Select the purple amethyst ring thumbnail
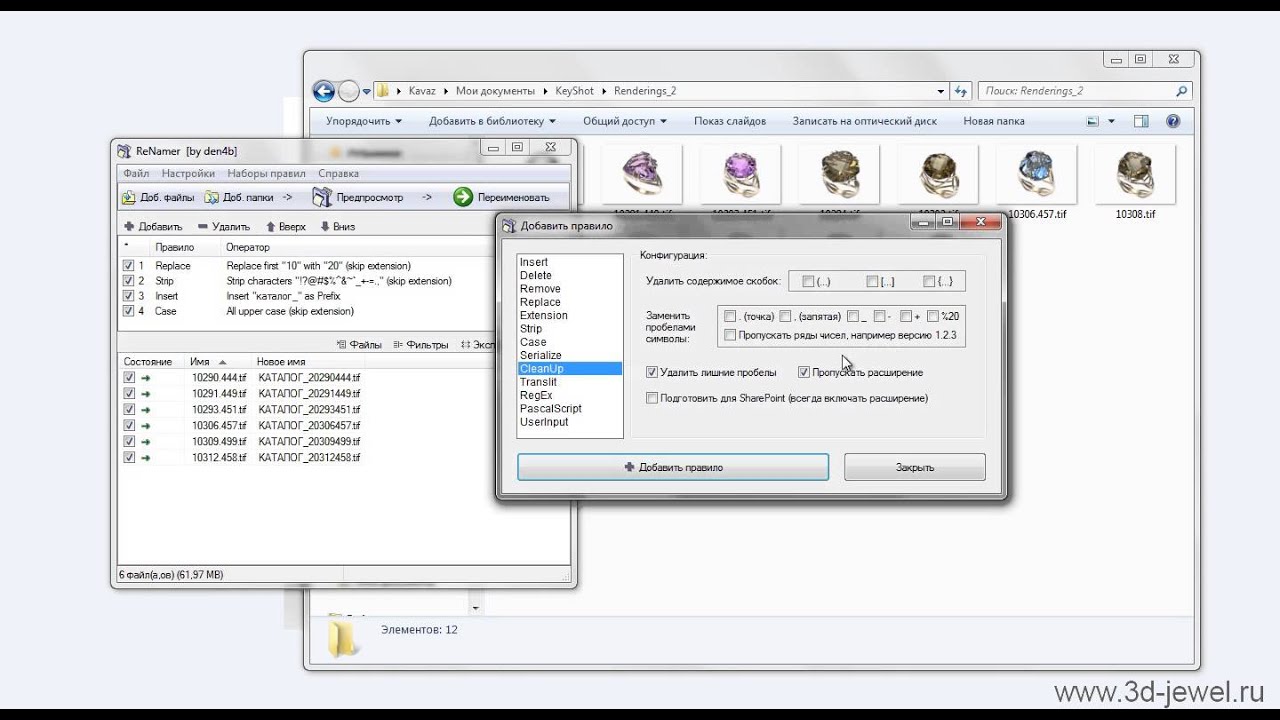 pos(739,176)
